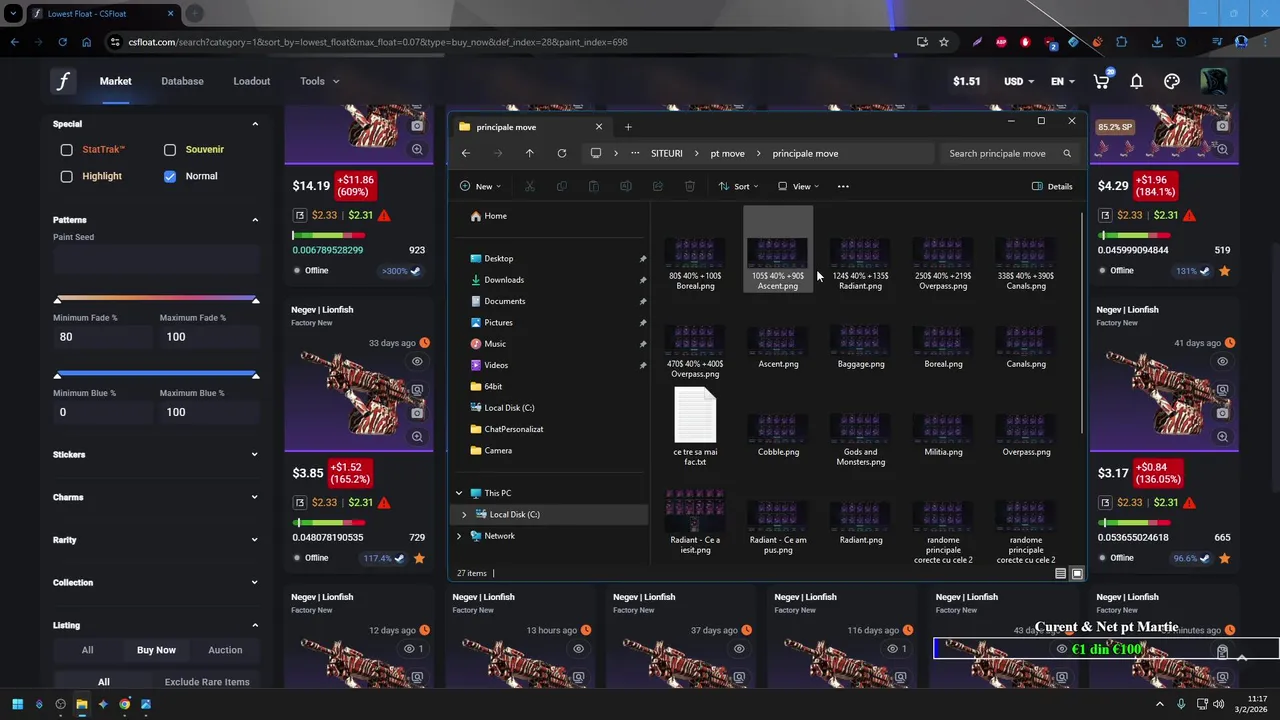Image resolution: width=1280 pixels, height=720 pixels.
Task: Switch Explorer to details list view button
Action: (x=1060, y=573)
